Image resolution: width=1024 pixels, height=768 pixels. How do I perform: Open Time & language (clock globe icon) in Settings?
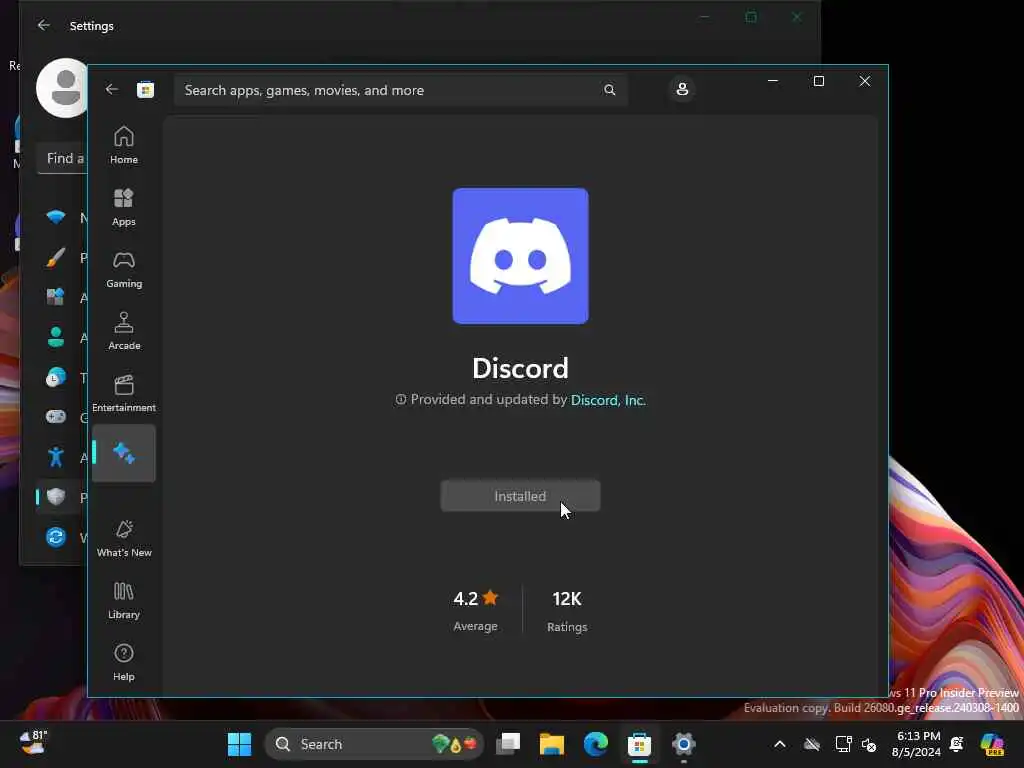(x=56, y=377)
